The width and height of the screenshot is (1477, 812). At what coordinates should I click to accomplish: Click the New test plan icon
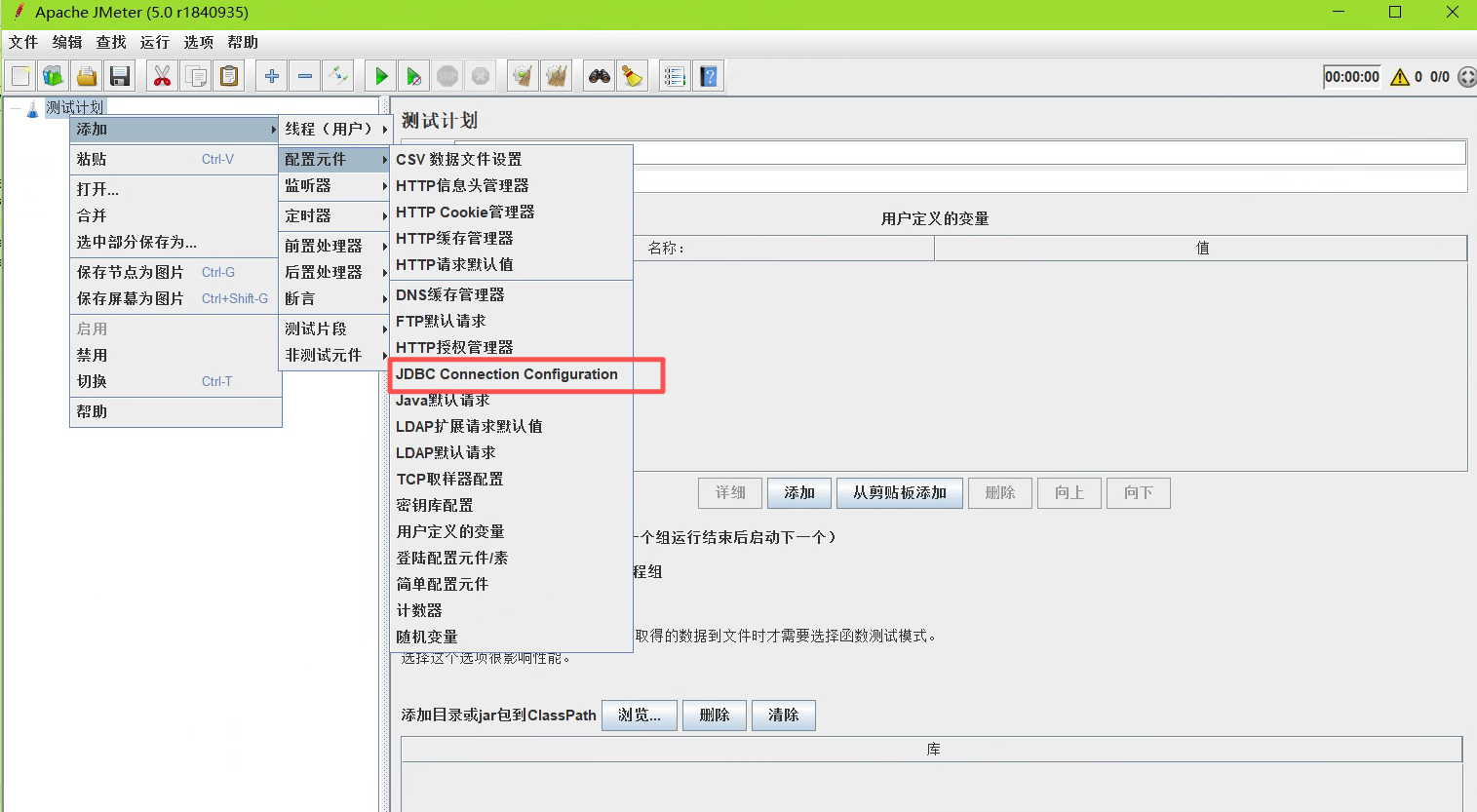pos(20,76)
